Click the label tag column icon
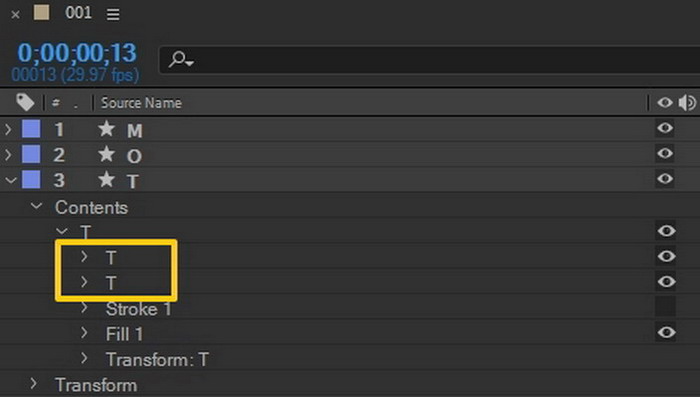Screen dimensions: 700x397 pyautogui.click(x=25, y=103)
